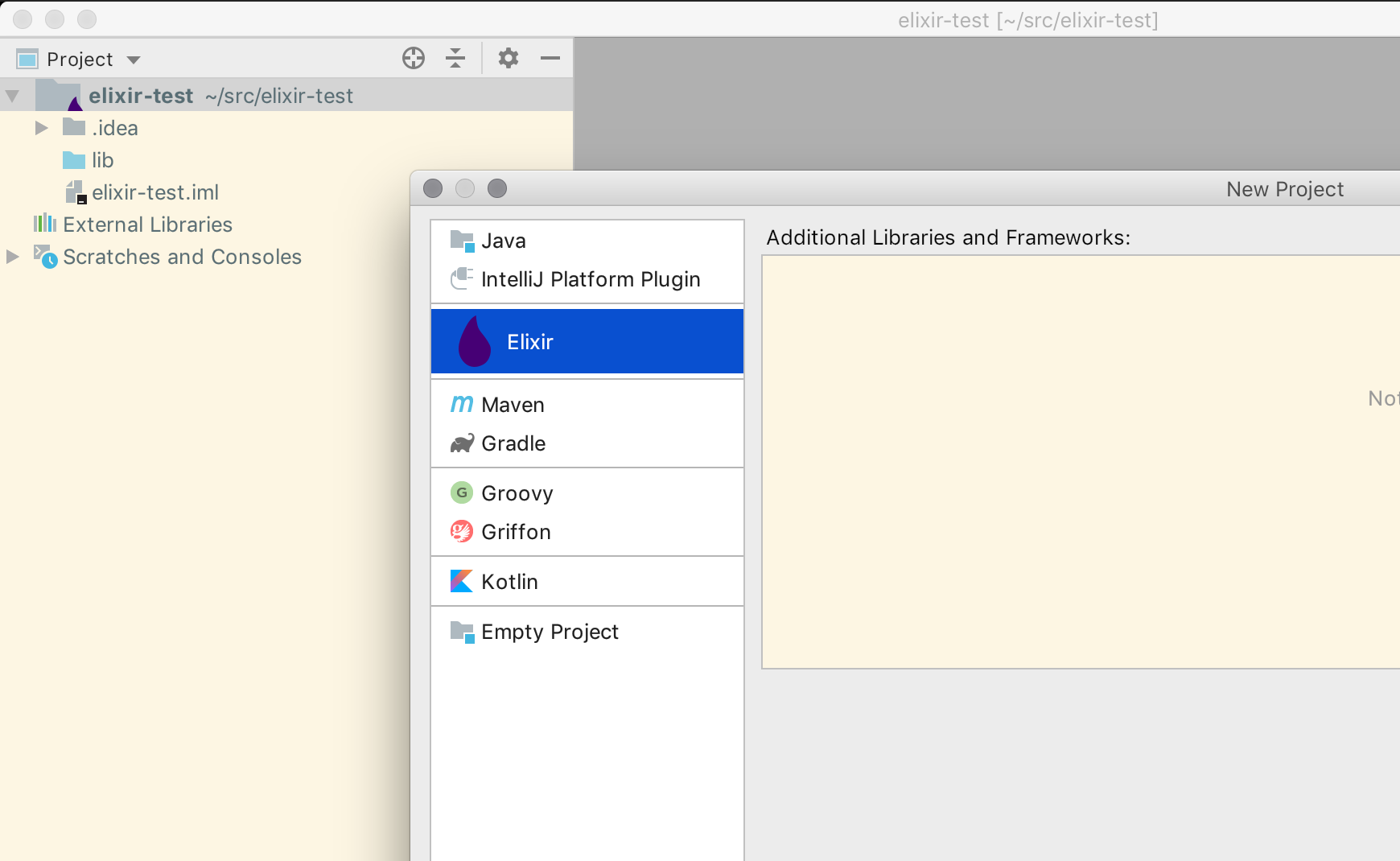The width and height of the screenshot is (1400, 861).
Task: Expand the .idea folder
Action: tap(40, 127)
